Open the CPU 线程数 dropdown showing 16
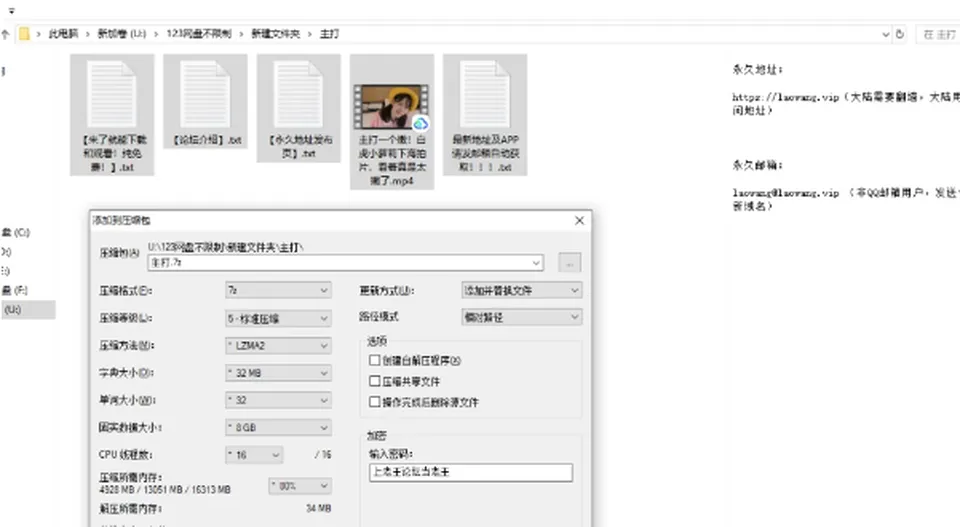 coord(254,455)
